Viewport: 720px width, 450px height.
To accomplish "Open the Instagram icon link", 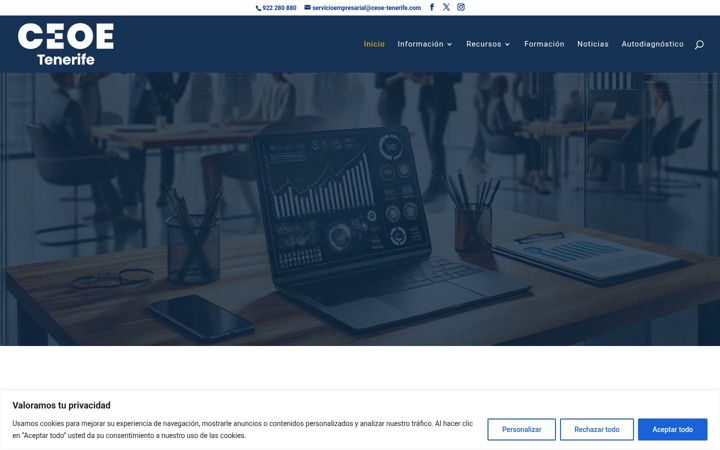I will pos(461,7).
